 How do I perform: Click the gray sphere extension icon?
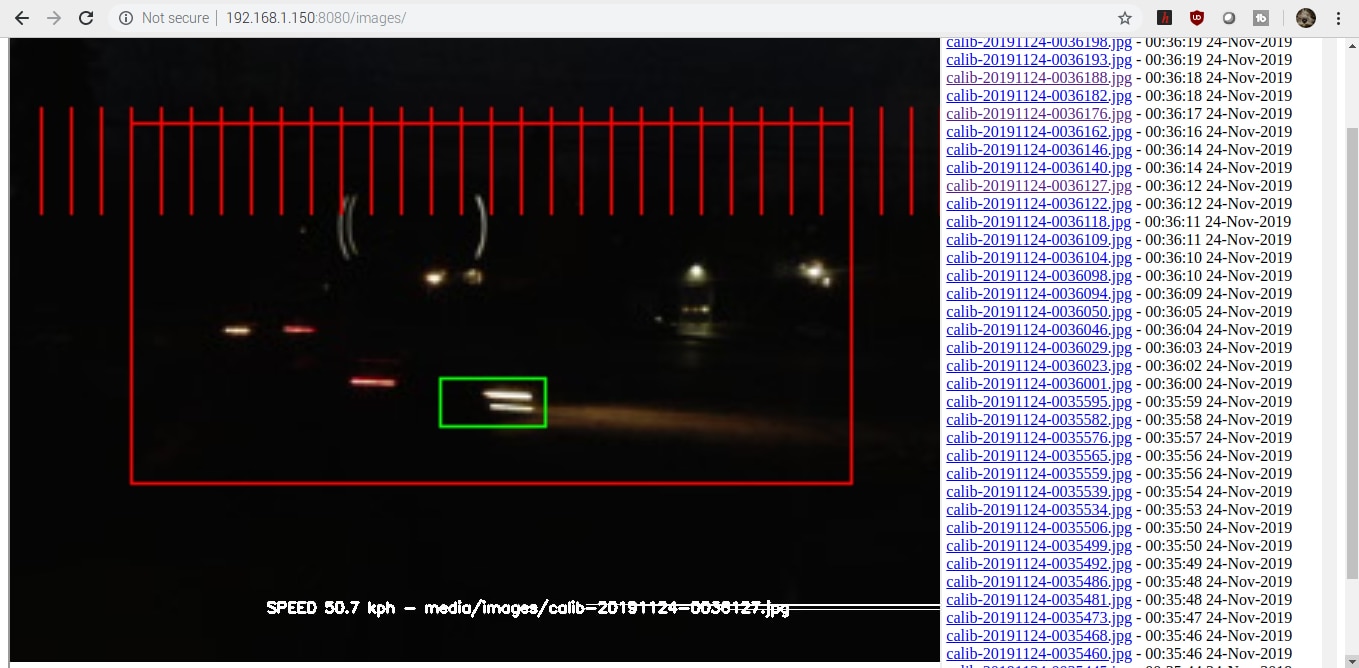[x=1229, y=18]
